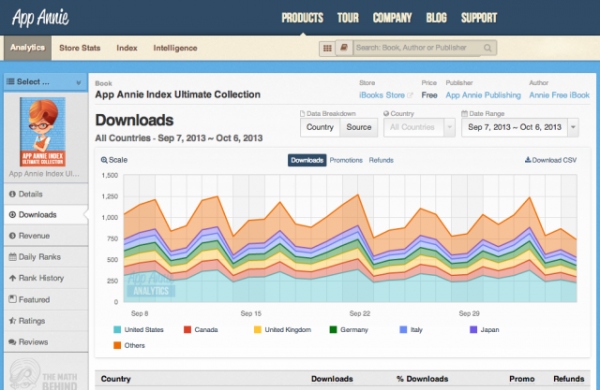Open the Store Stats tab
Image resolution: width=600 pixels, height=390 pixels.
tap(80, 48)
